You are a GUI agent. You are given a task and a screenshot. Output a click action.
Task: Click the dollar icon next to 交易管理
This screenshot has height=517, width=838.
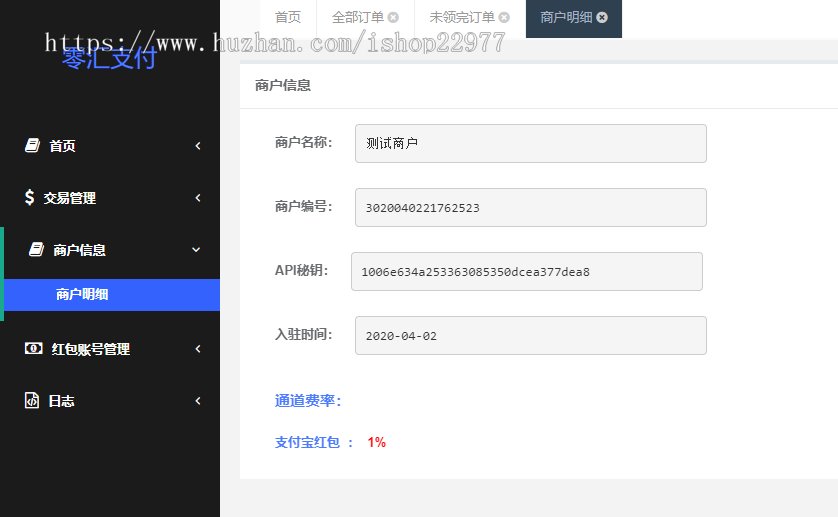pos(29,197)
